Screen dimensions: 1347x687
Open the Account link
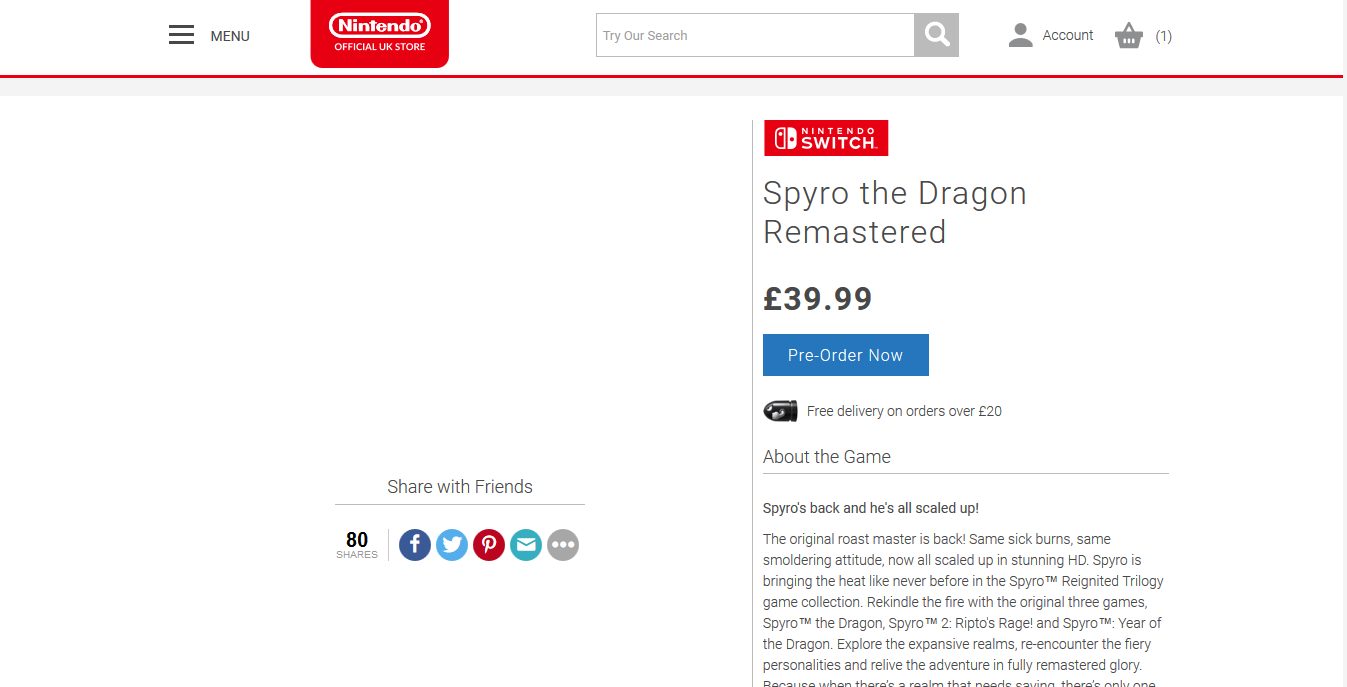point(1068,35)
